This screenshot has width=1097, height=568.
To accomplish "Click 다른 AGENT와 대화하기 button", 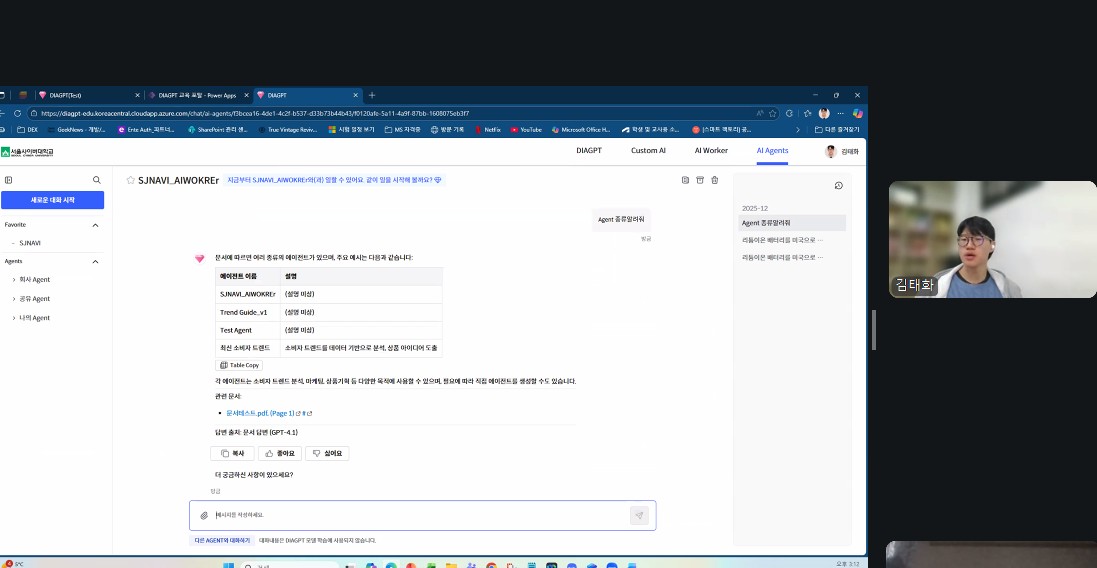I will [222, 541].
